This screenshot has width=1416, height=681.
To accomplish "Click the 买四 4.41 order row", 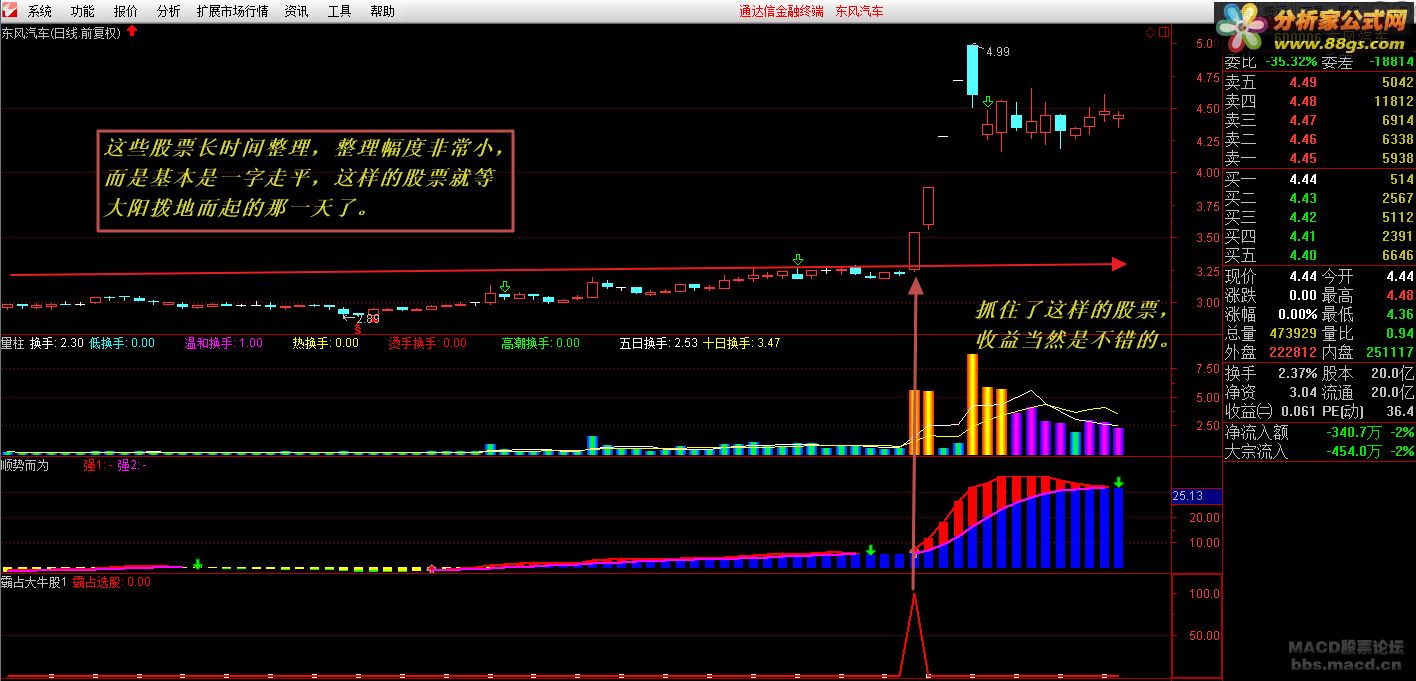I will point(1319,236).
